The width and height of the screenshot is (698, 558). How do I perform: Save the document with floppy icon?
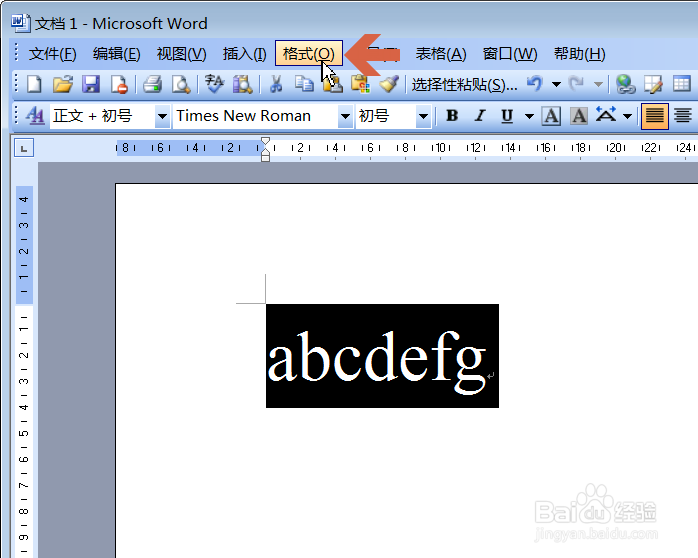pyautogui.click(x=91, y=84)
